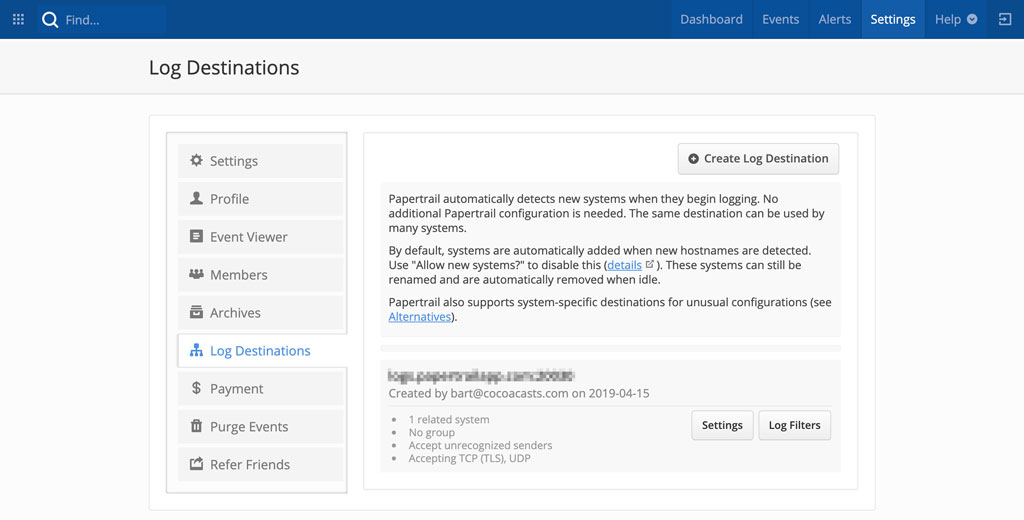Open Profile in the sidebar
1024x520 pixels.
click(x=261, y=199)
